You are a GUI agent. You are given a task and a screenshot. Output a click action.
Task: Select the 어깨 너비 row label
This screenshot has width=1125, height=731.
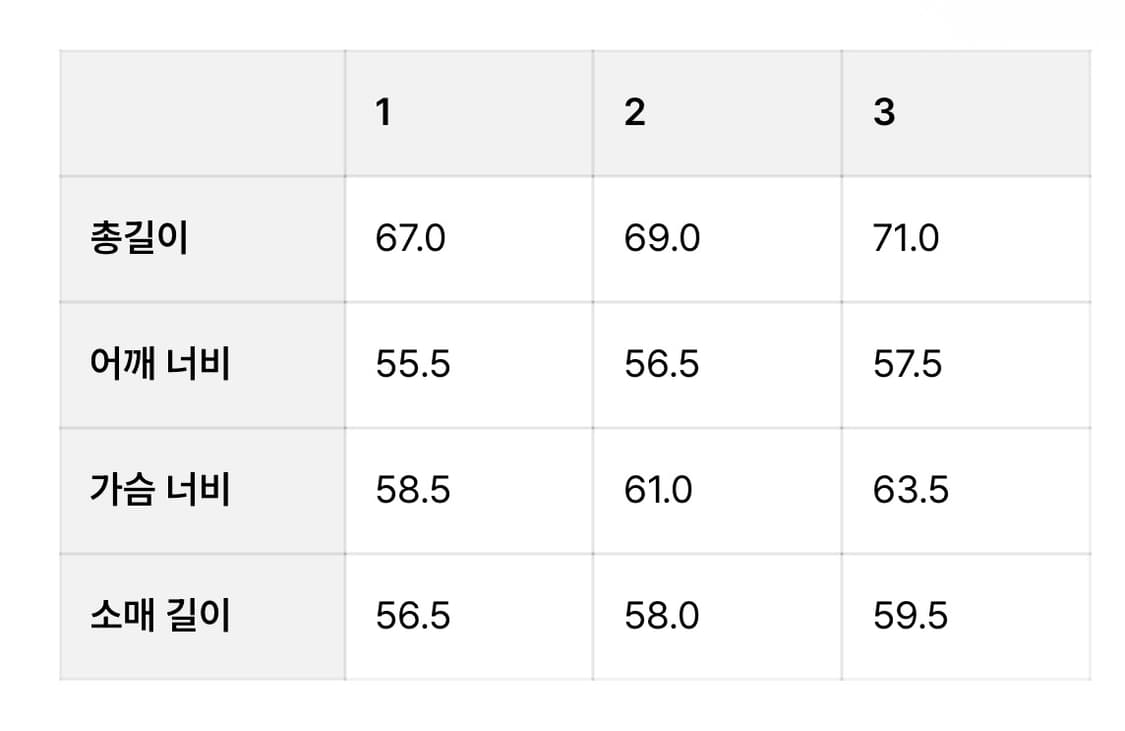point(160,365)
